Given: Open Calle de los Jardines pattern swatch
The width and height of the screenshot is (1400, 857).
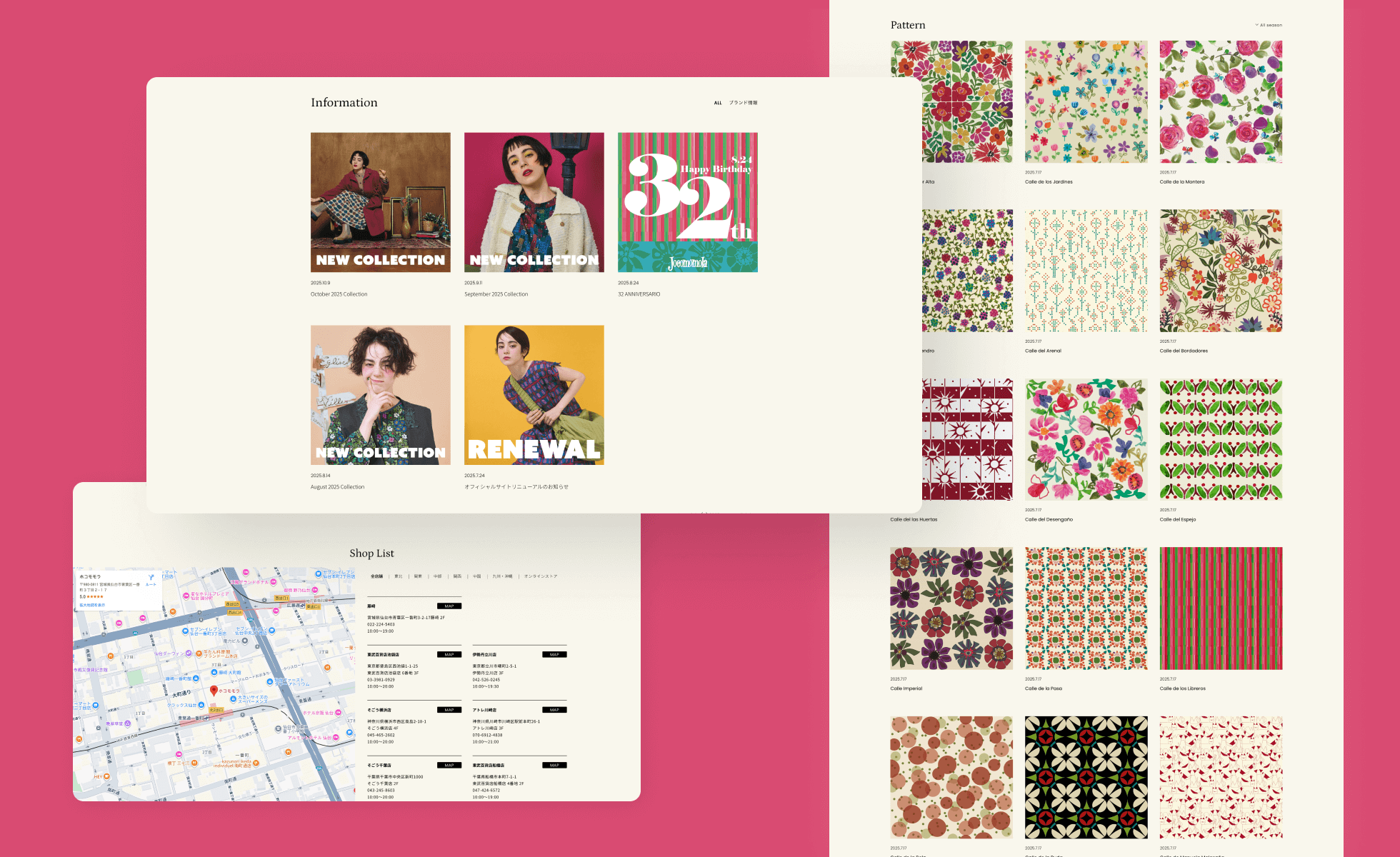Looking at the screenshot, I should click(1086, 102).
